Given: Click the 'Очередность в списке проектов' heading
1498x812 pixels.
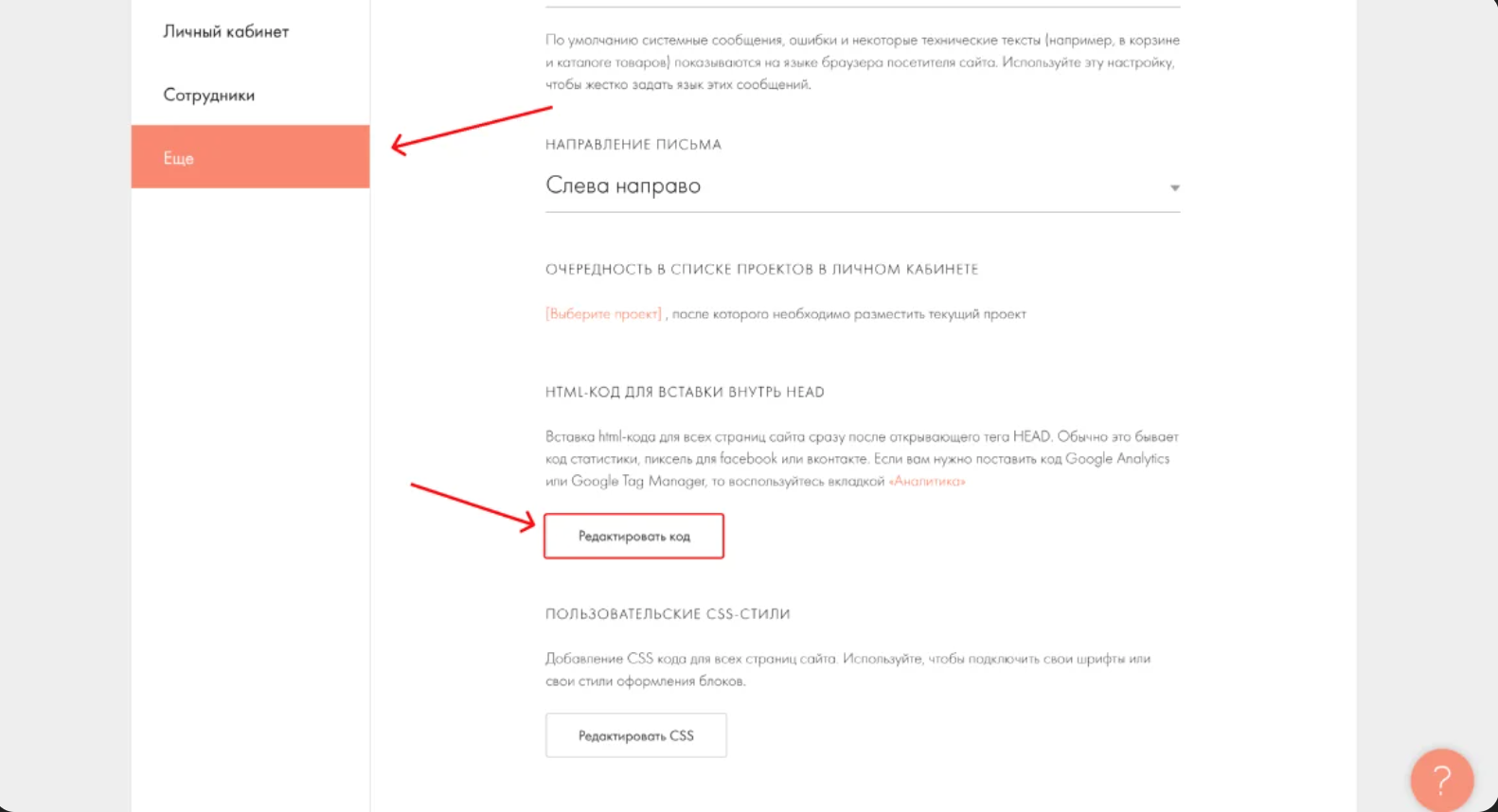Looking at the screenshot, I should tap(761, 270).
